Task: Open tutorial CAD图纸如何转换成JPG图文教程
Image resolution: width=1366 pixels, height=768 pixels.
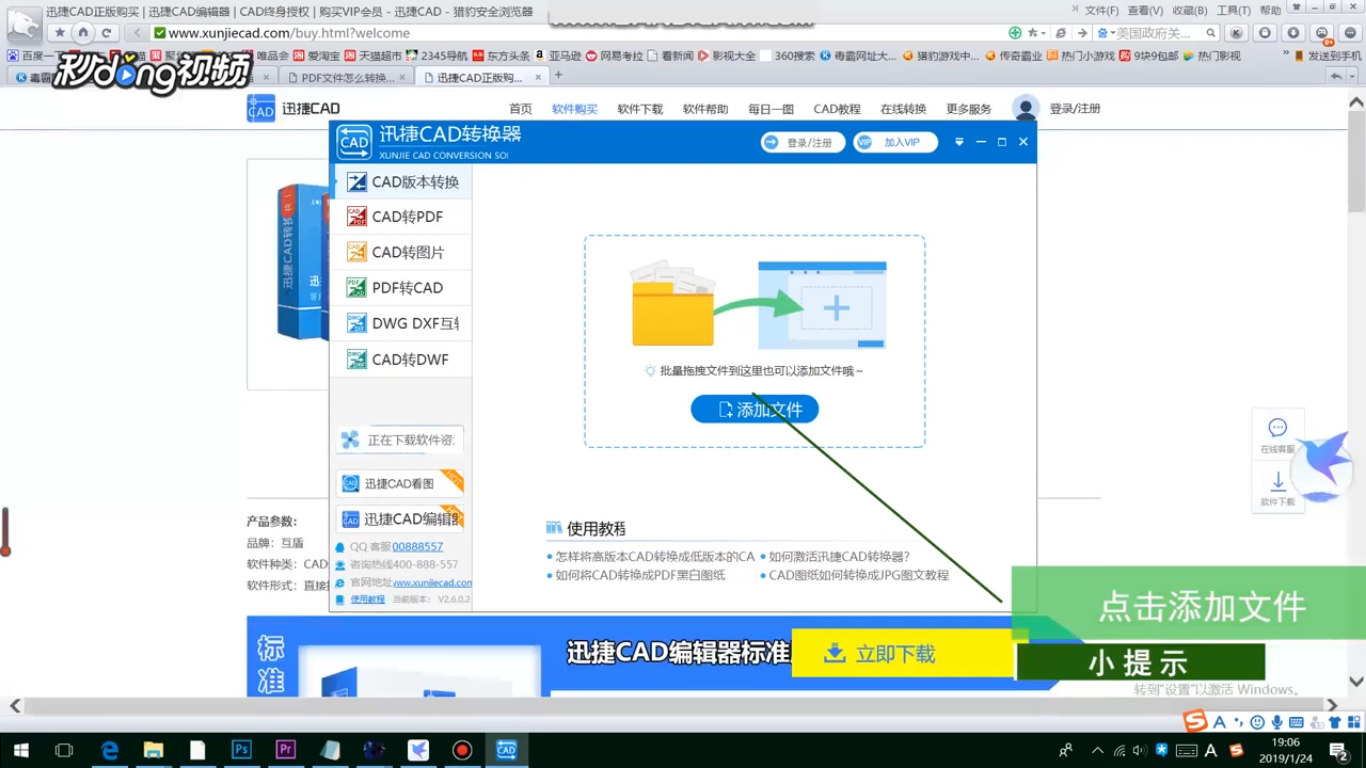Action: 858,576
